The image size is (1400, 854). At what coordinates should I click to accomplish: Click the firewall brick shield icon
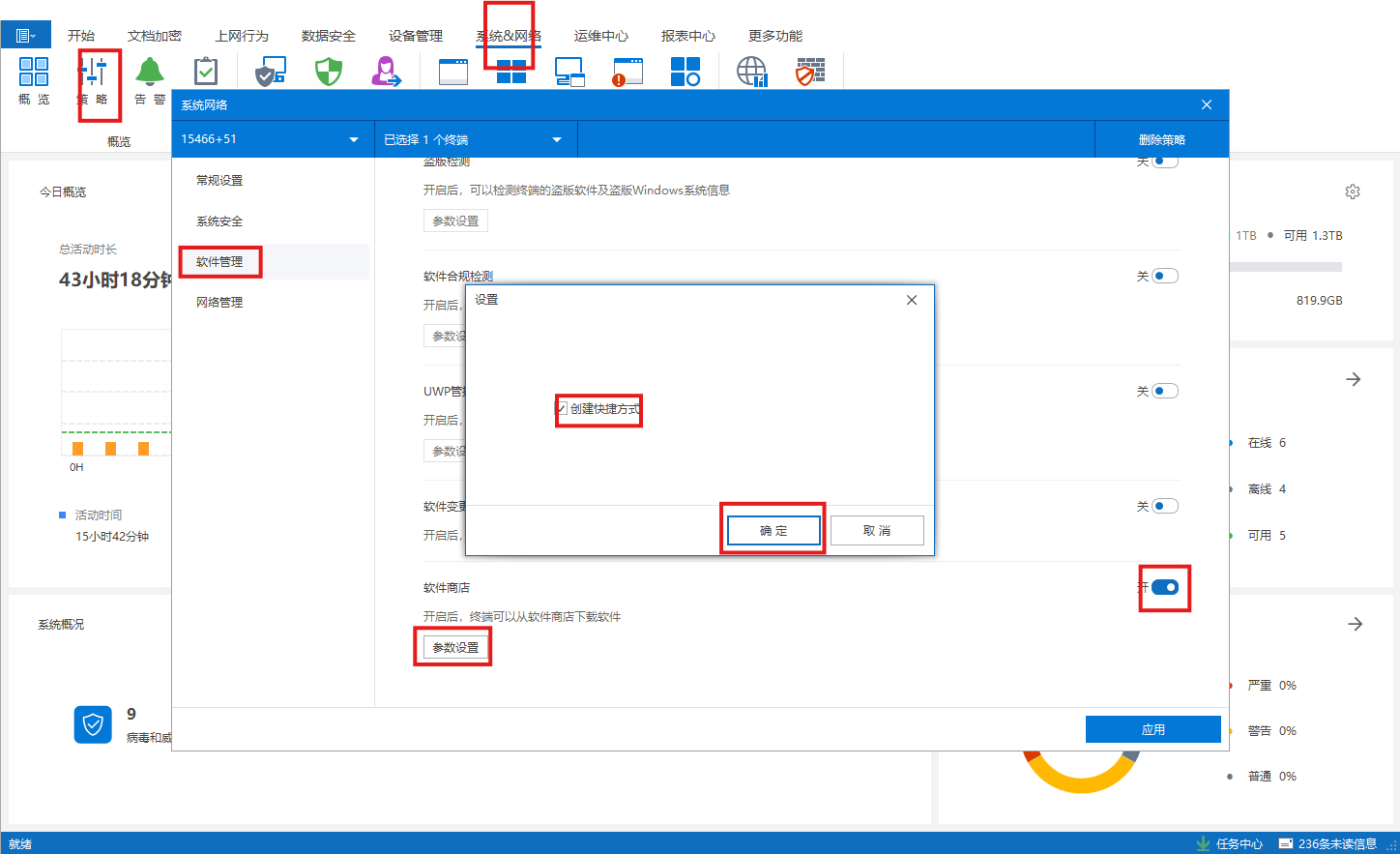click(x=810, y=72)
